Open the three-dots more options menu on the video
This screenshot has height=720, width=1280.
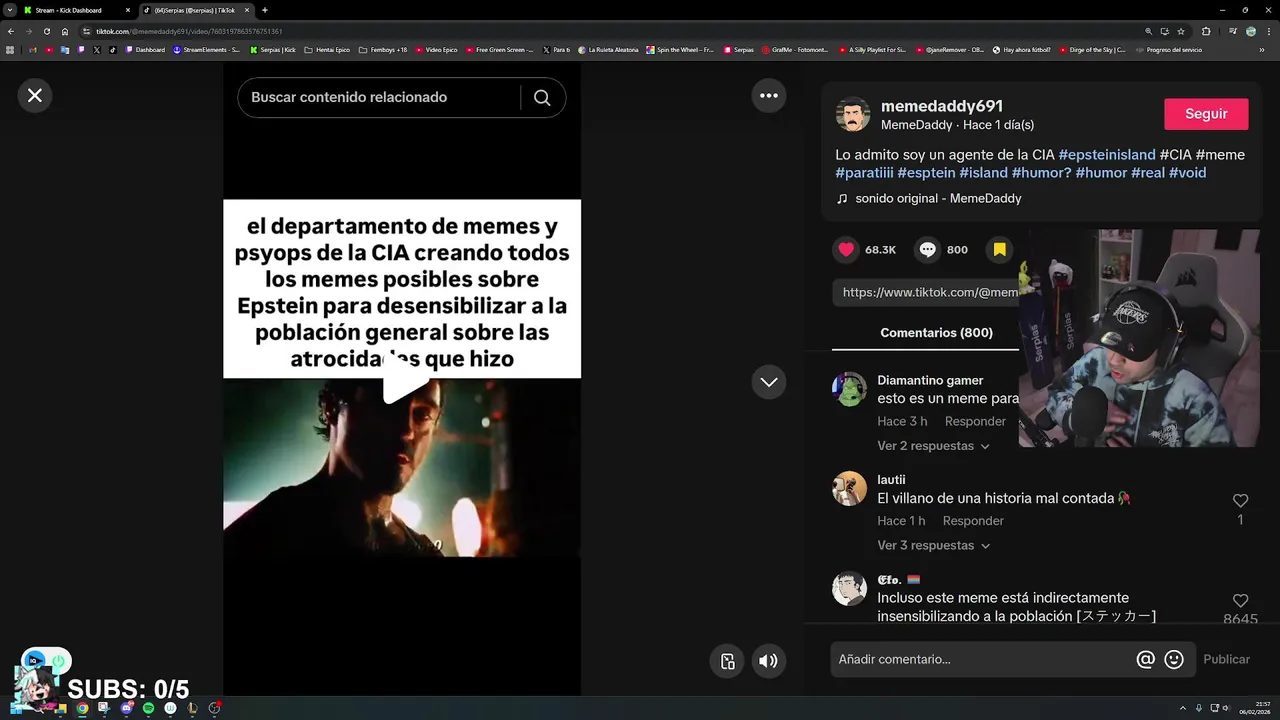click(x=769, y=96)
